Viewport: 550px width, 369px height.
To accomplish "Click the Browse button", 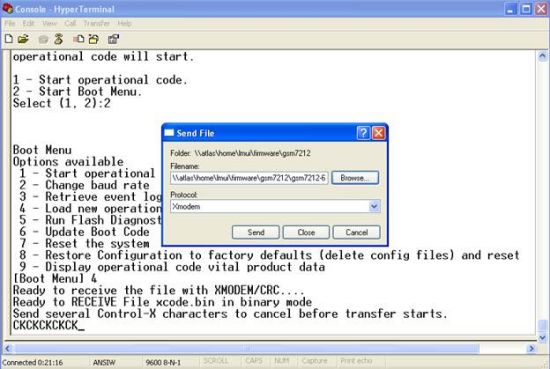I will coord(355,178).
